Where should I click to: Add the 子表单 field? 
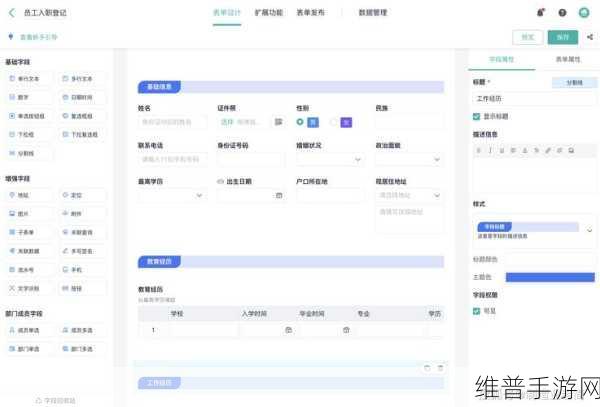click(x=28, y=232)
